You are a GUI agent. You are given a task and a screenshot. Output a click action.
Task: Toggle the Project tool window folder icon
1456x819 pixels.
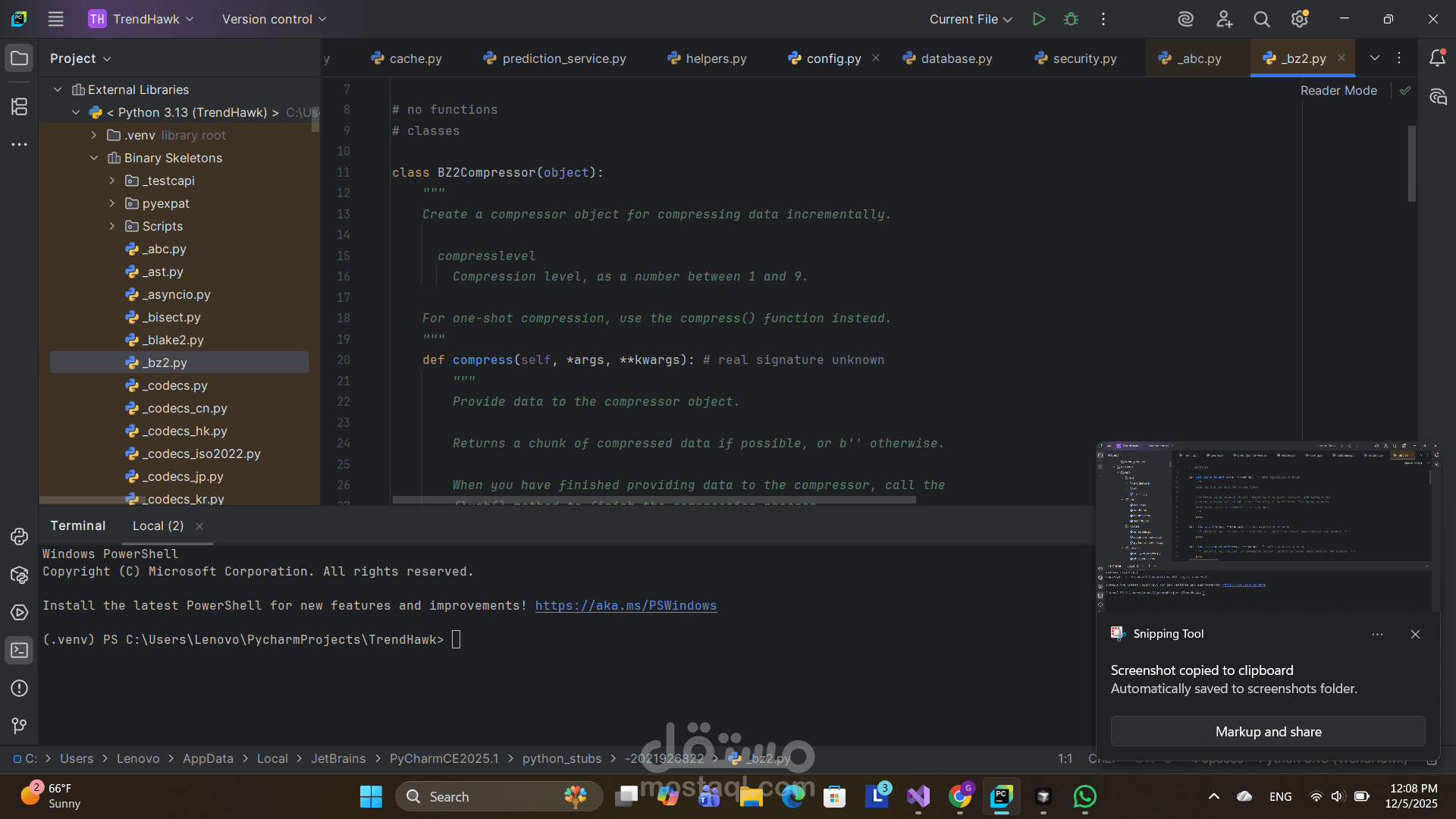pos(19,58)
